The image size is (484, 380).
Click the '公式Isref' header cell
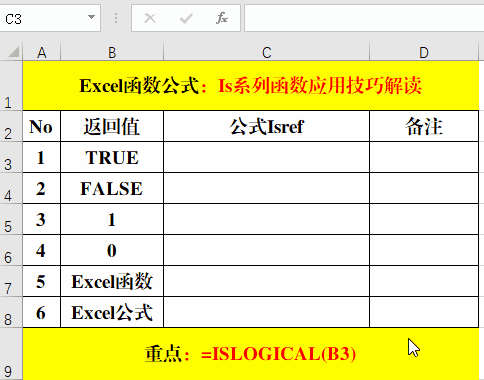(266, 126)
